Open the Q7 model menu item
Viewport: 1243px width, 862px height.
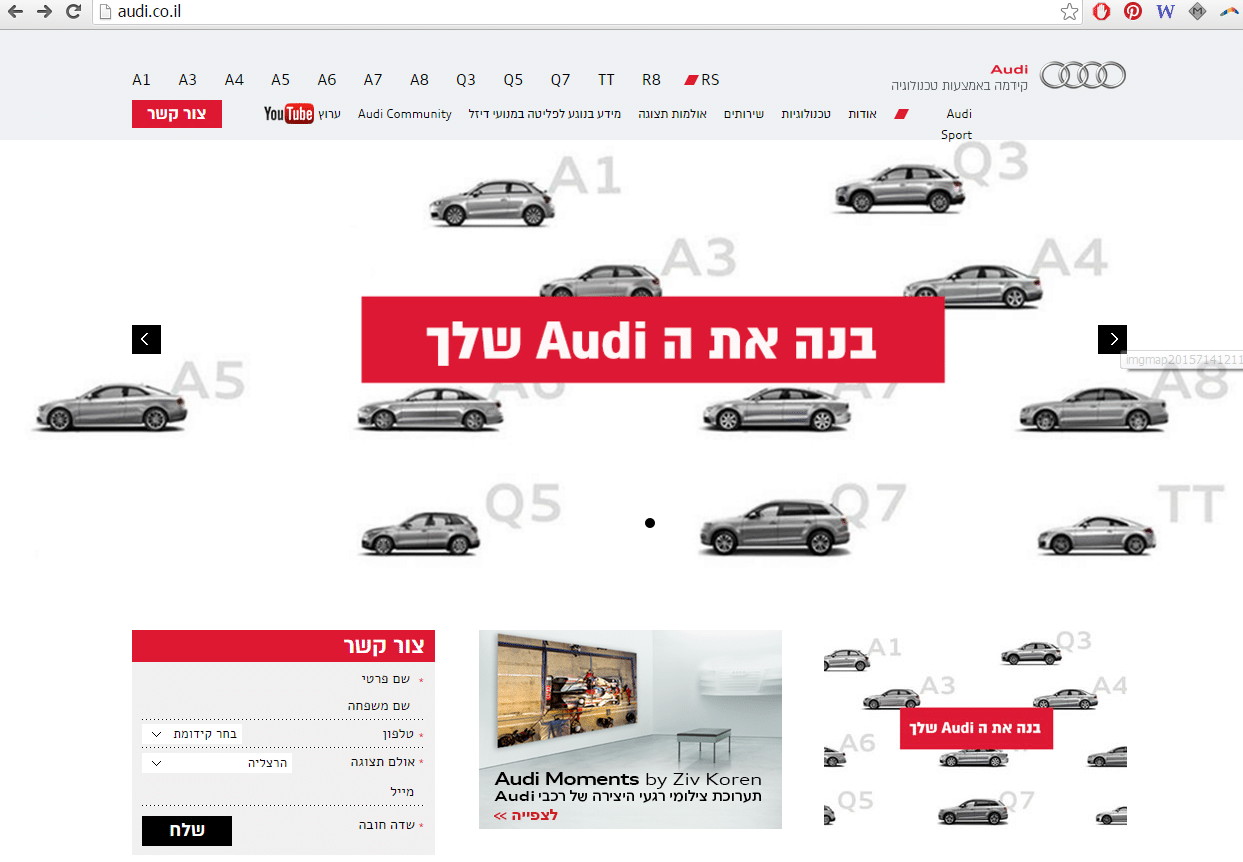pos(560,80)
